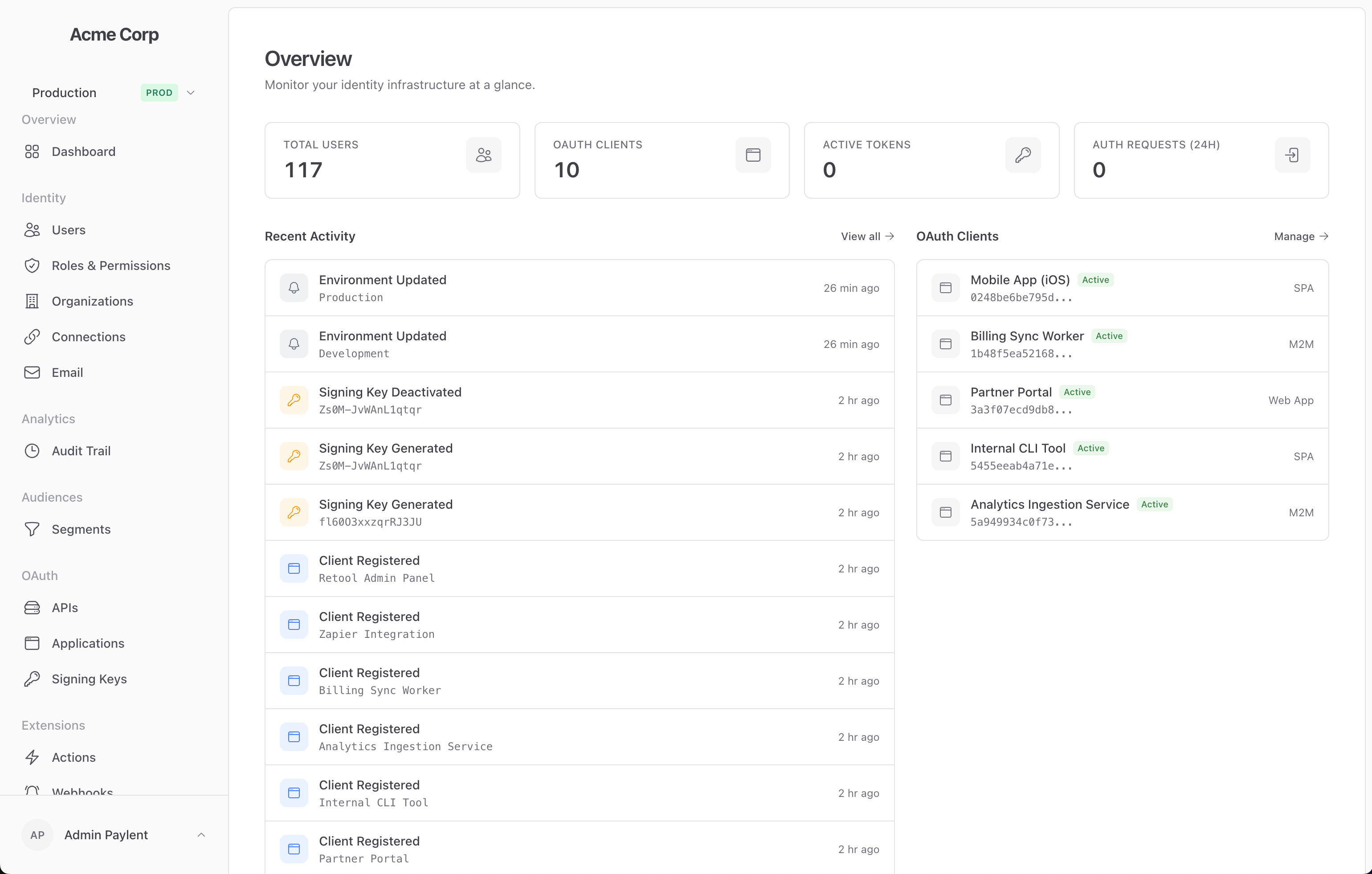The height and width of the screenshot is (874, 1372).
Task: Click the Active badge on Partner Portal
Action: coord(1077,392)
